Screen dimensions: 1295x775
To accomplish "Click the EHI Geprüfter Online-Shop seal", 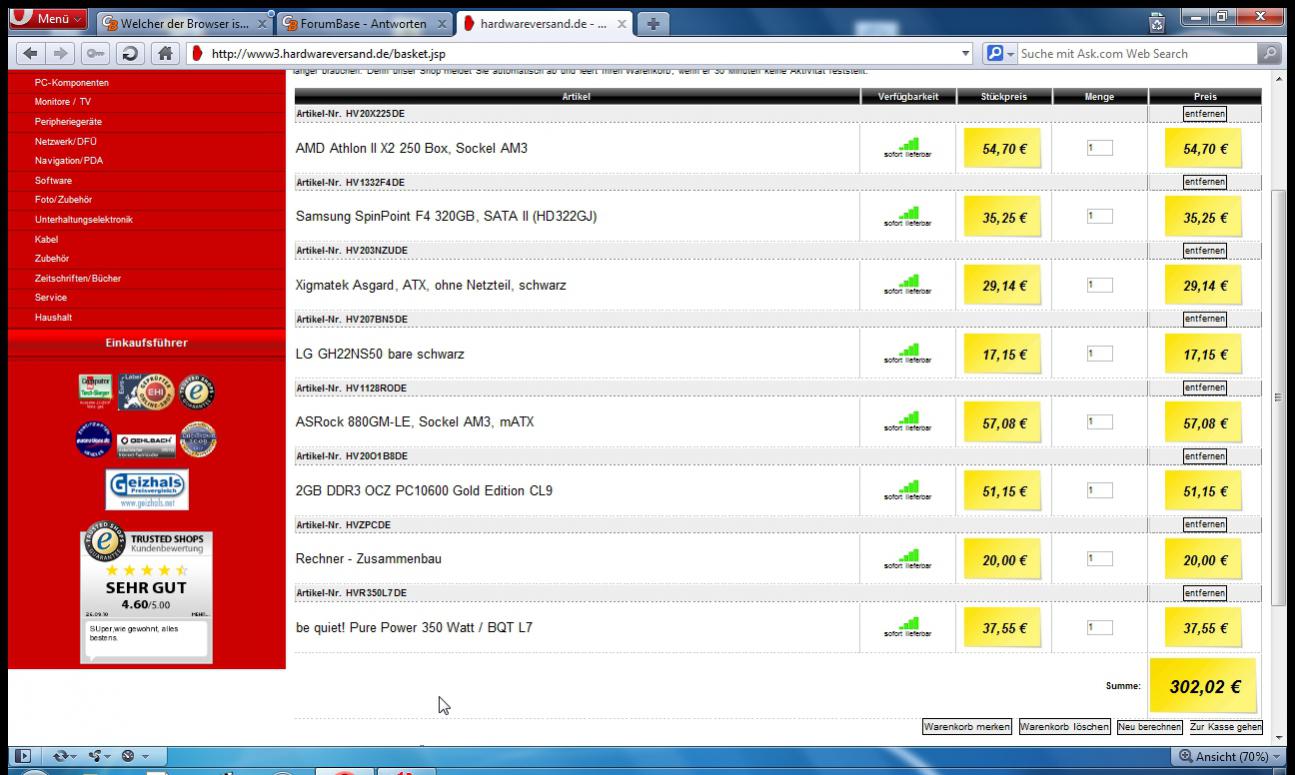I will 147,392.
